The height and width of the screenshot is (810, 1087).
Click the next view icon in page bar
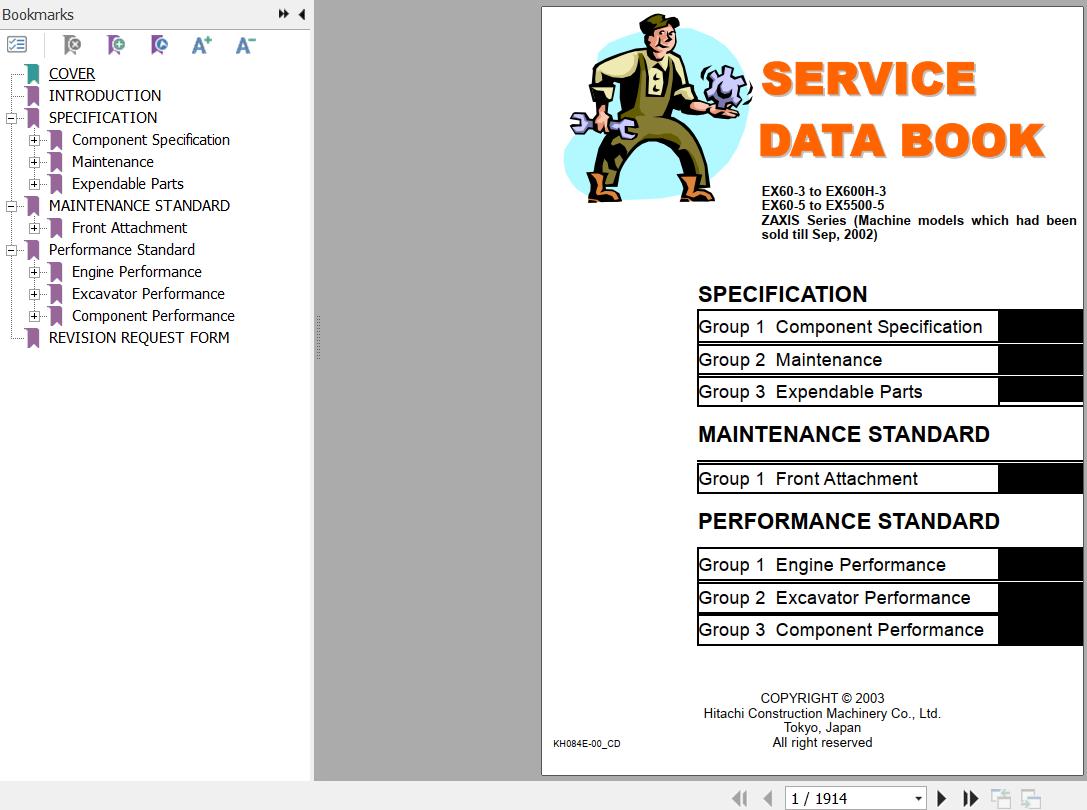[x=1031, y=798]
